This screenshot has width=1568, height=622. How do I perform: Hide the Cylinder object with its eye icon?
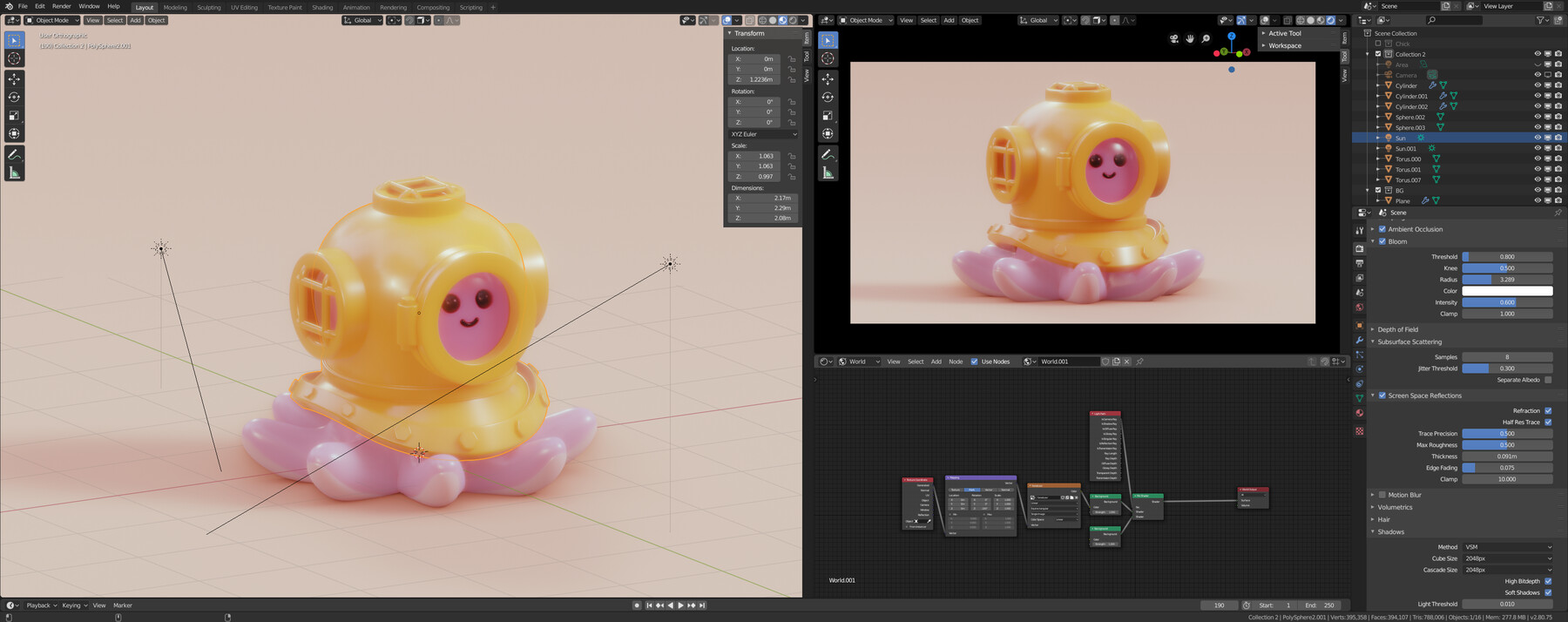1538,85
